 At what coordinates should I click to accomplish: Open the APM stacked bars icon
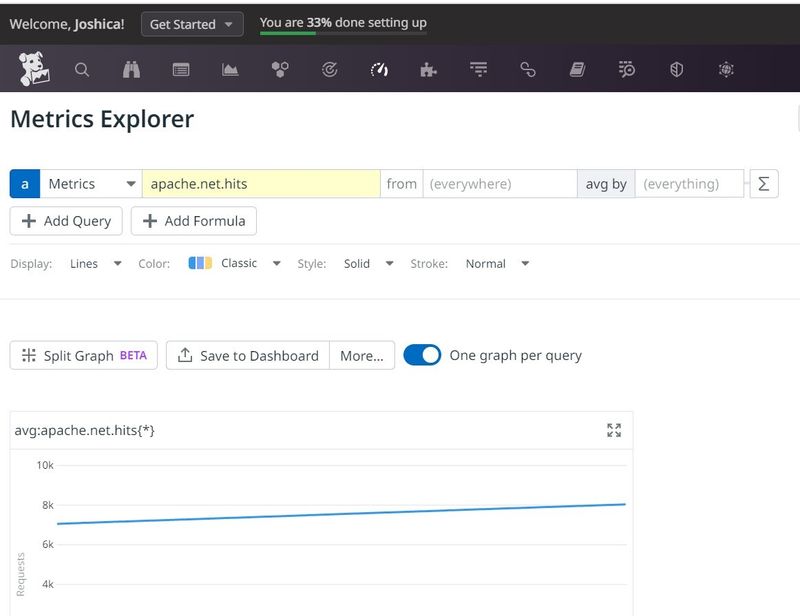click(478, 69)
